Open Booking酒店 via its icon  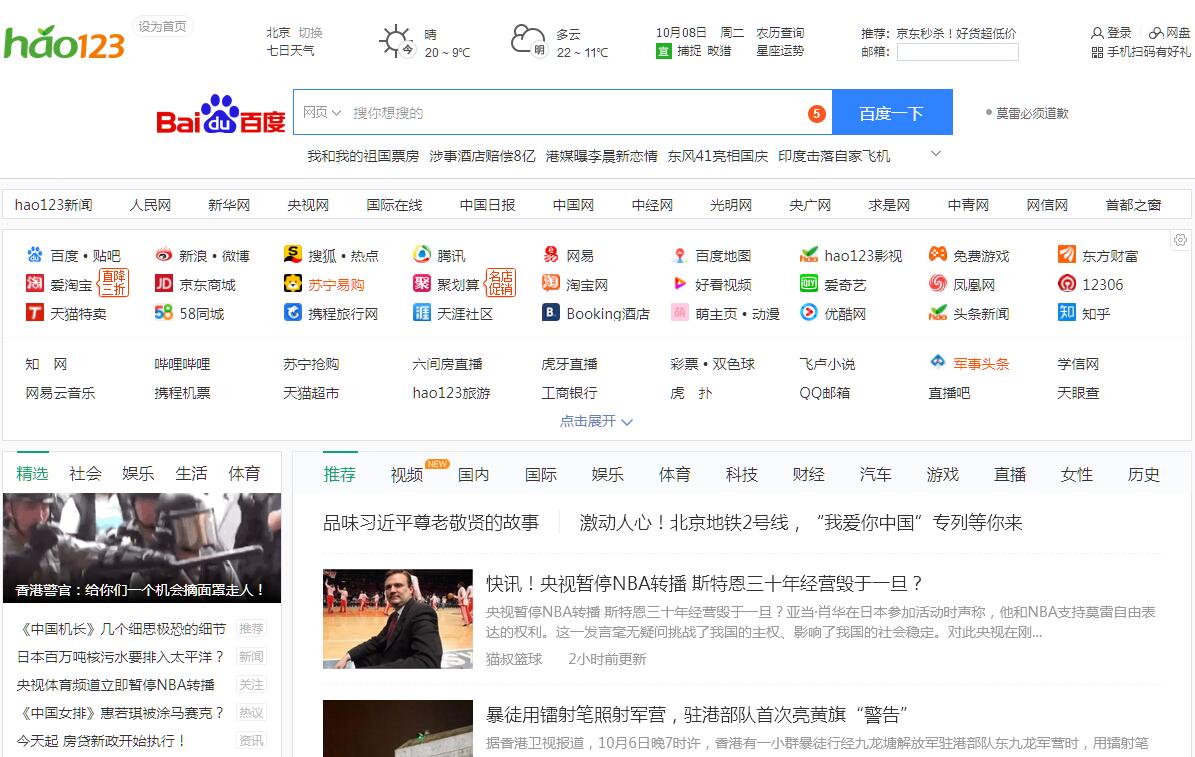pyautogui.click(x=551, y=313)
